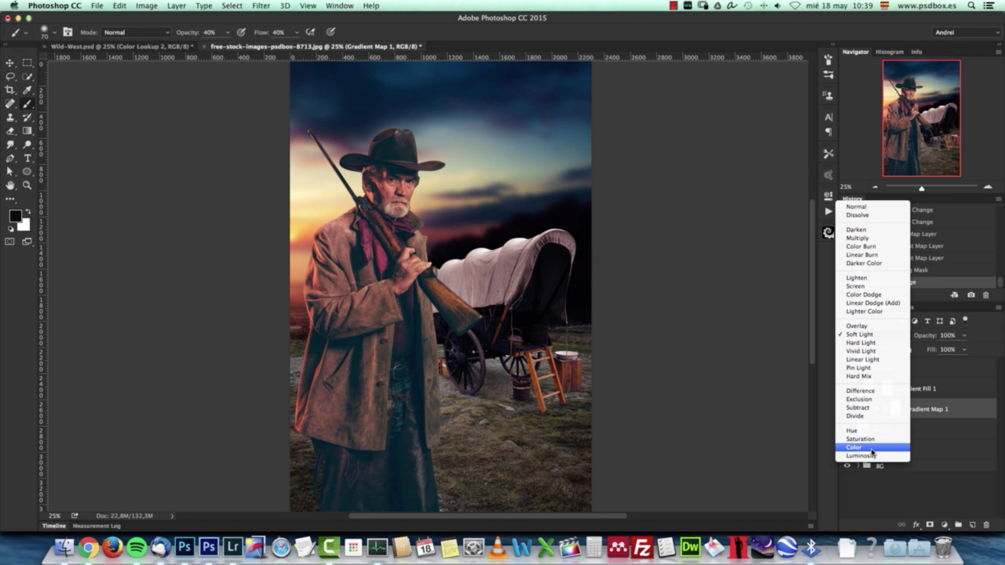
Task: Choose Difference blend mode
Action: [872, 391]
